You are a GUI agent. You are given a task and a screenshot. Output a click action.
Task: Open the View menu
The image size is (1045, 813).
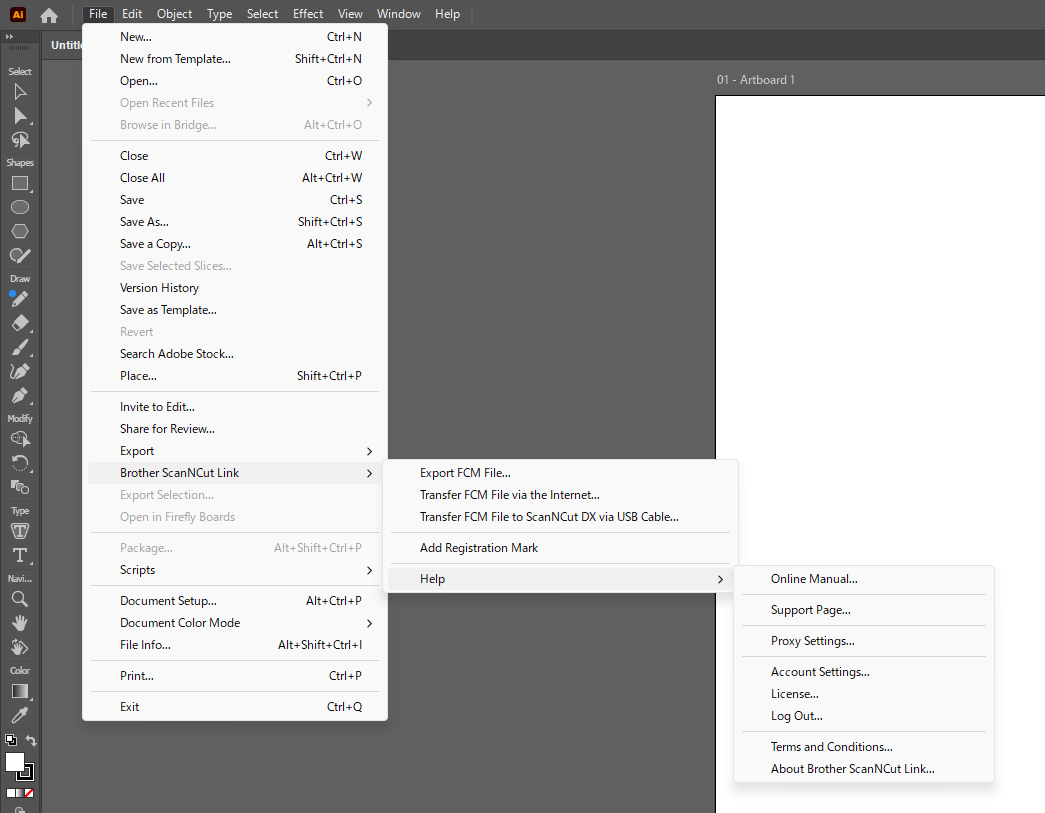[x=350, y=14]
